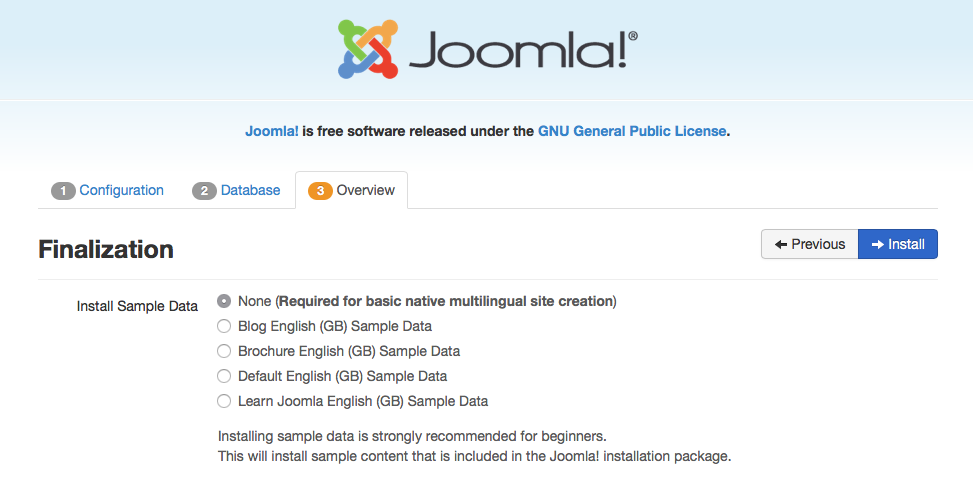Select Default English (GB) Sample Data
Image resolution: width=973 pixels, height=486 pixels.
224,376
